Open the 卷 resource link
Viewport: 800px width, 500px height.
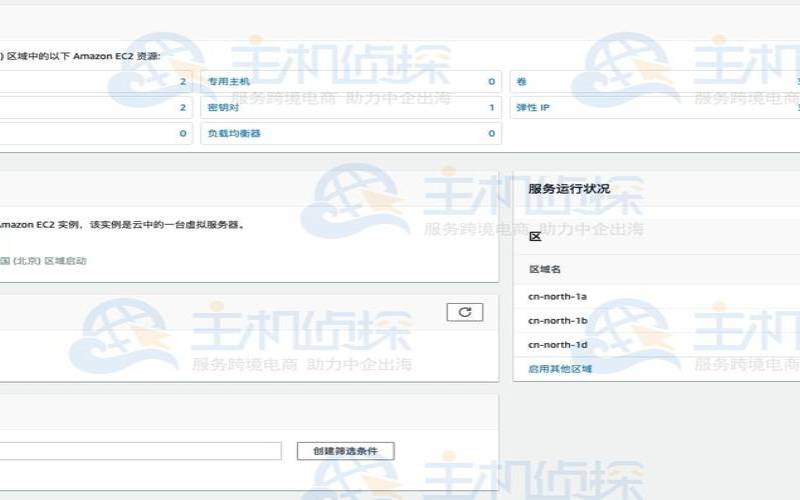(521, 81)
